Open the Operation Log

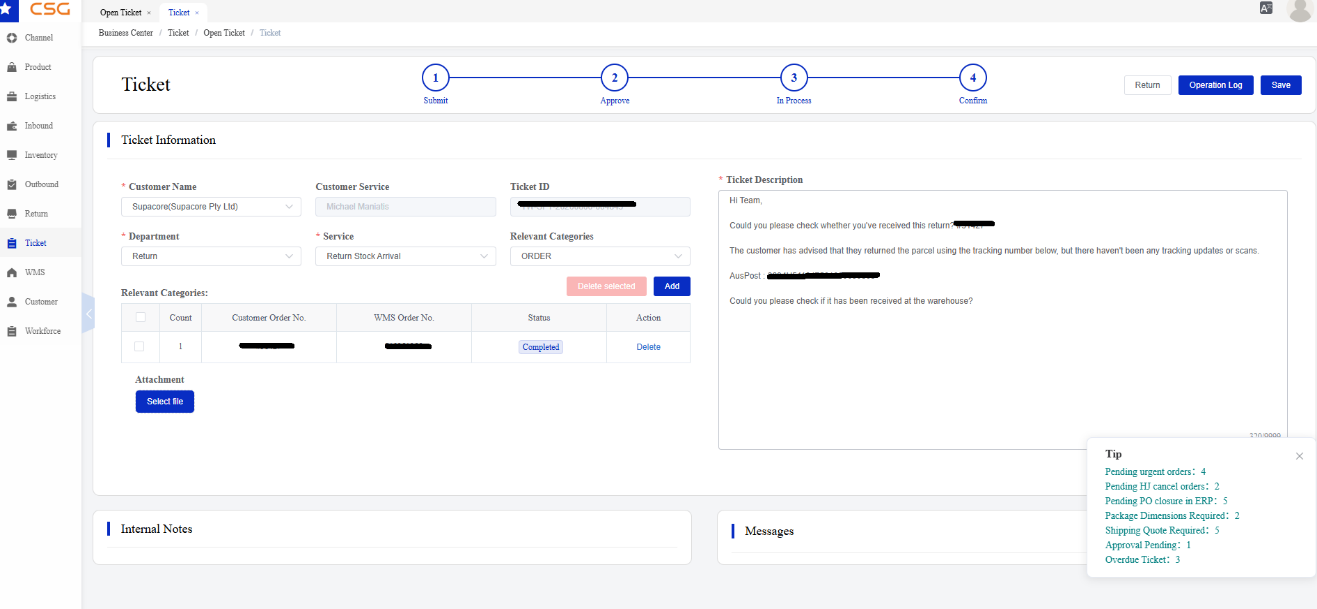(x=1215, y=85)
